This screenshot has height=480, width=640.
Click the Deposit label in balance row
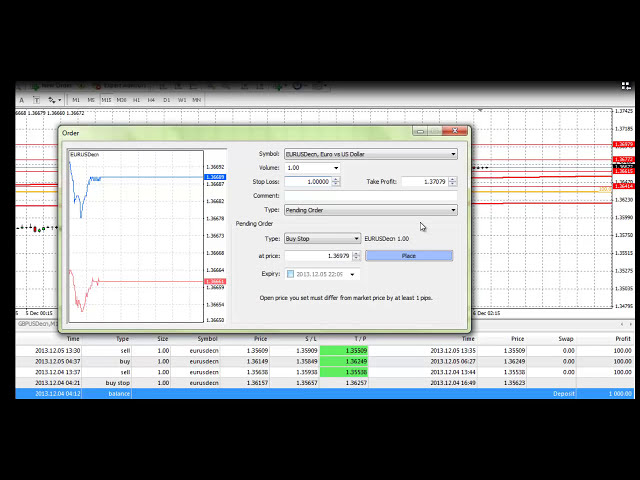[x=564, y=394]
